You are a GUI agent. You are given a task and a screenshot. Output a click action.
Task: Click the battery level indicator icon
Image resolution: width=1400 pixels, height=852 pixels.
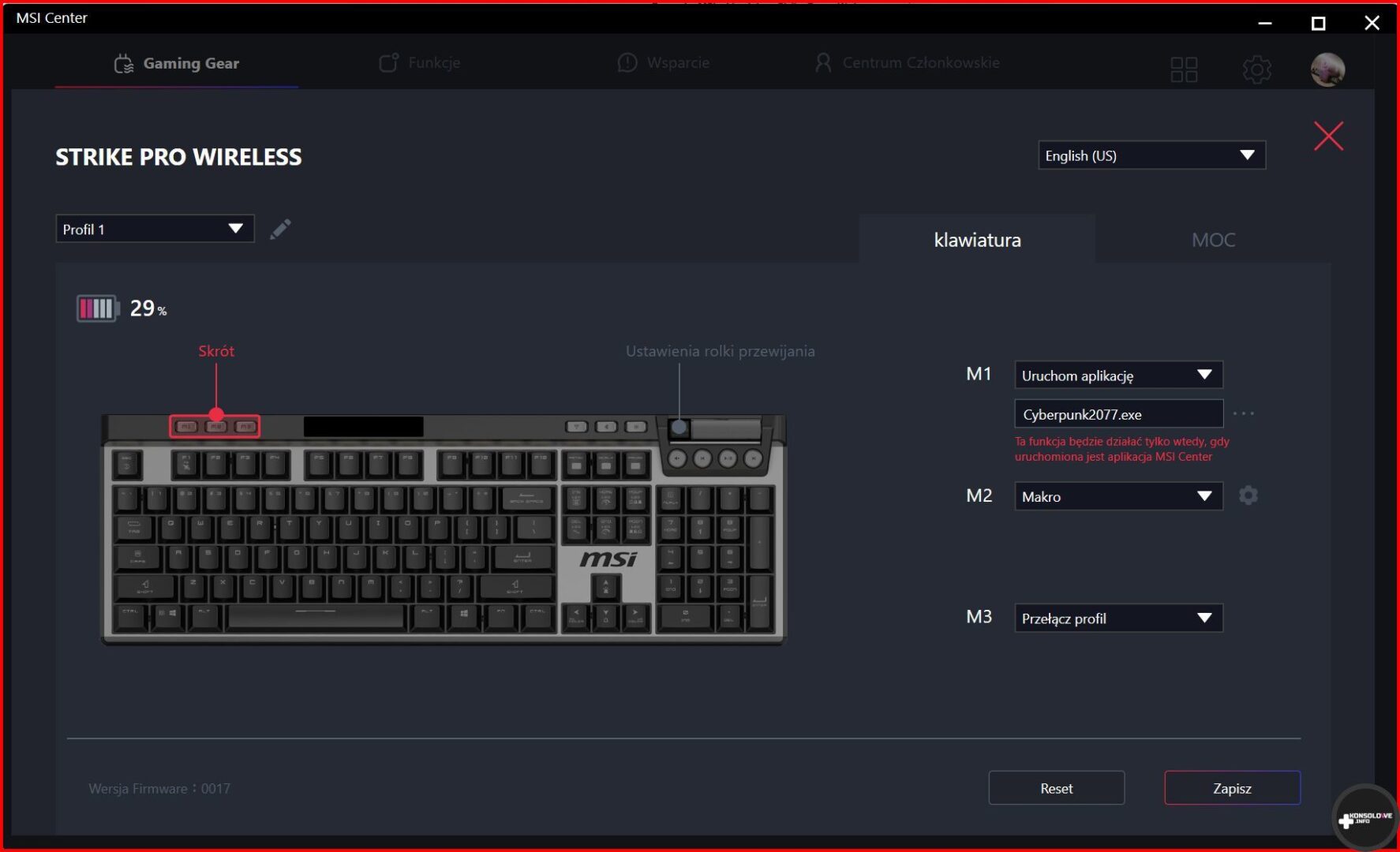tap(97, 308)
